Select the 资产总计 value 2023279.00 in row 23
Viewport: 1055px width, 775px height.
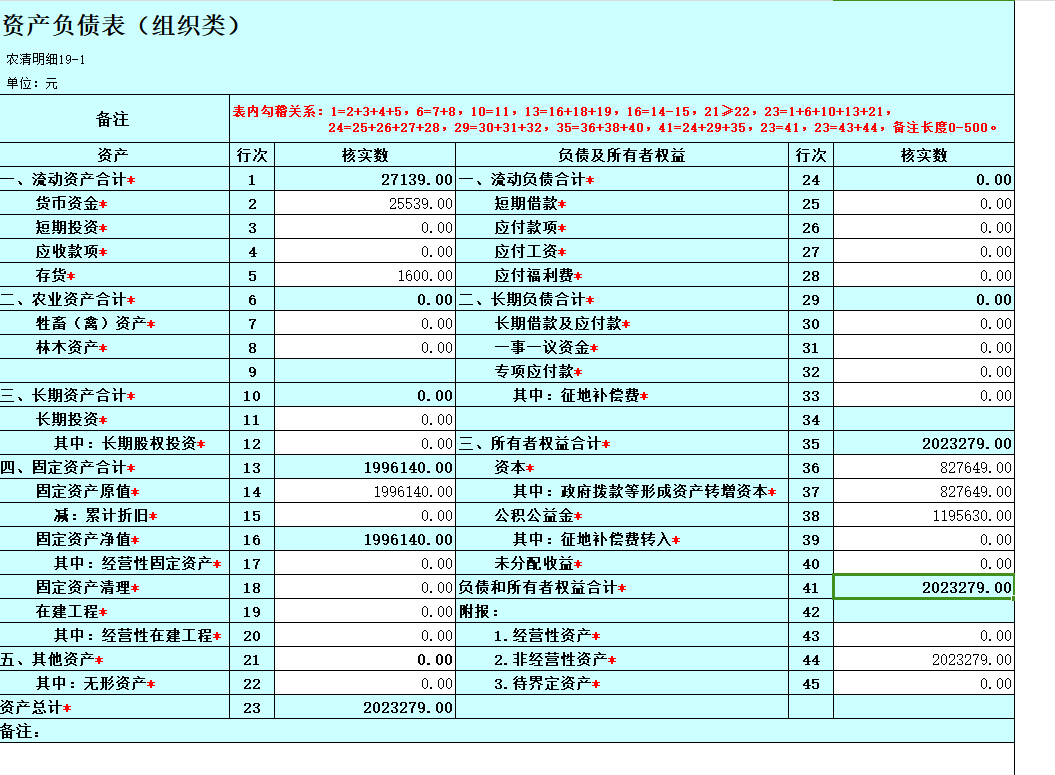tap(365, 708)
